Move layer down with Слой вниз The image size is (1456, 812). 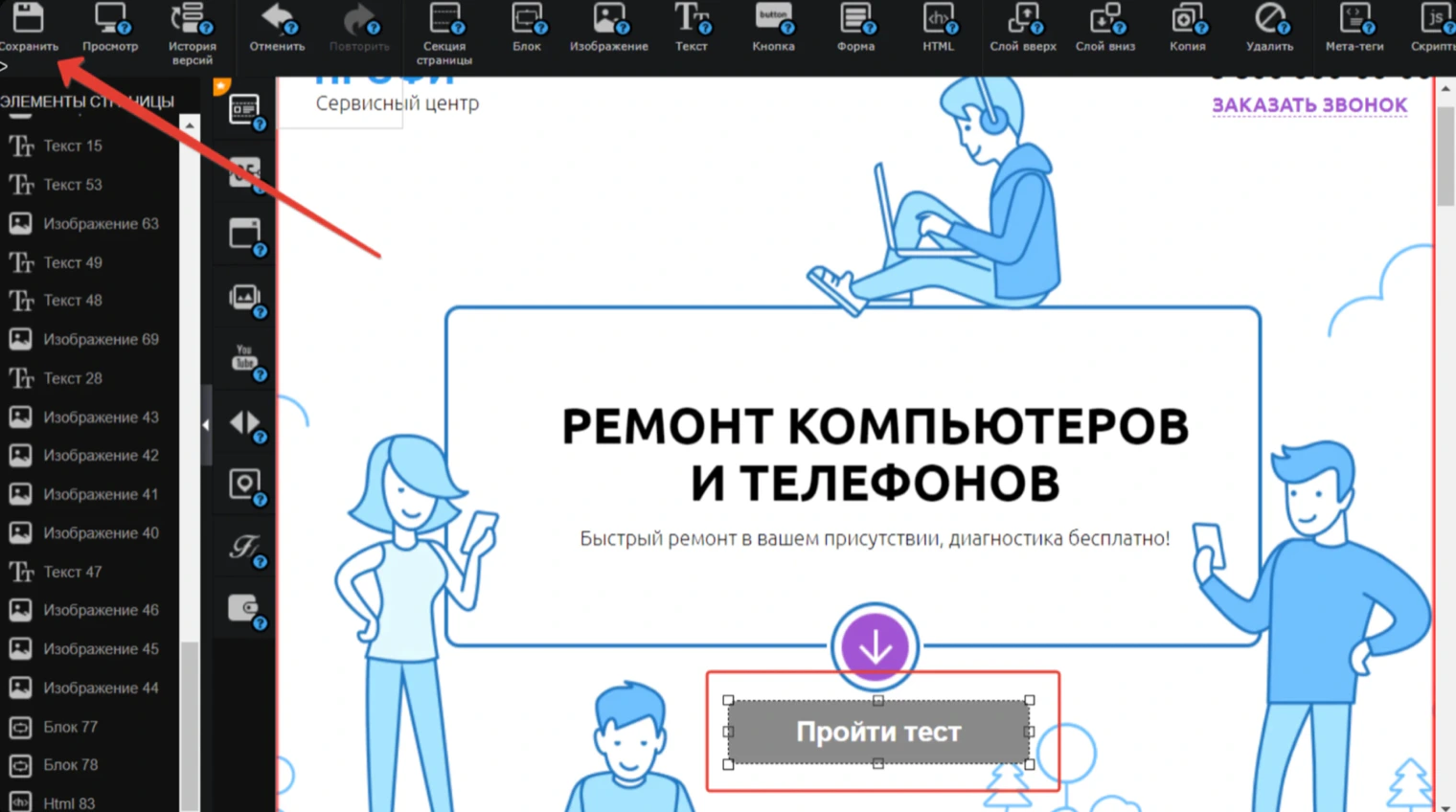click(x=1105, y=29)
